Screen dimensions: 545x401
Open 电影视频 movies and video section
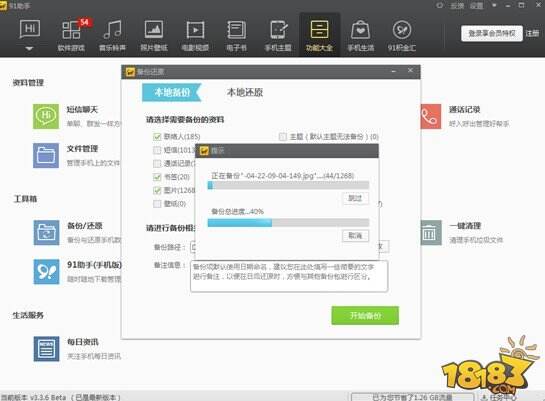[195, 36]
